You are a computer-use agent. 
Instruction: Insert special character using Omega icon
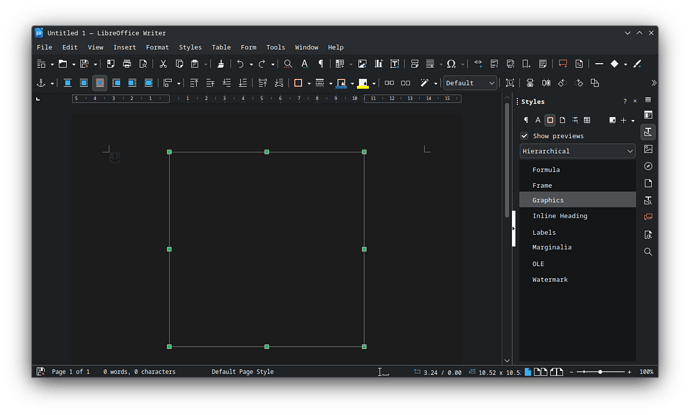pyautogui.click(x=451, y=64)
